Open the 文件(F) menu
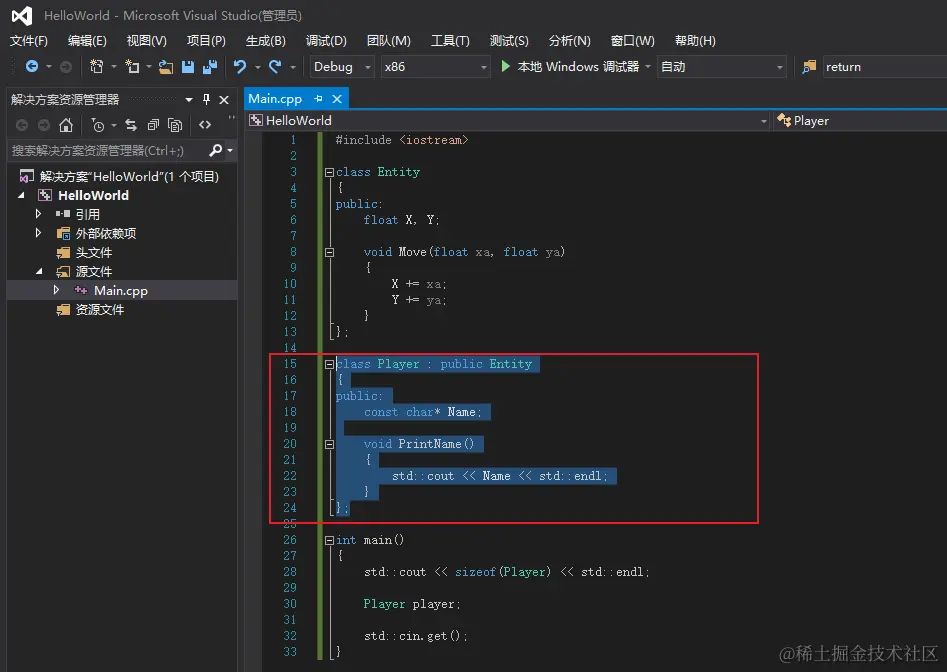 coord(28,40)
